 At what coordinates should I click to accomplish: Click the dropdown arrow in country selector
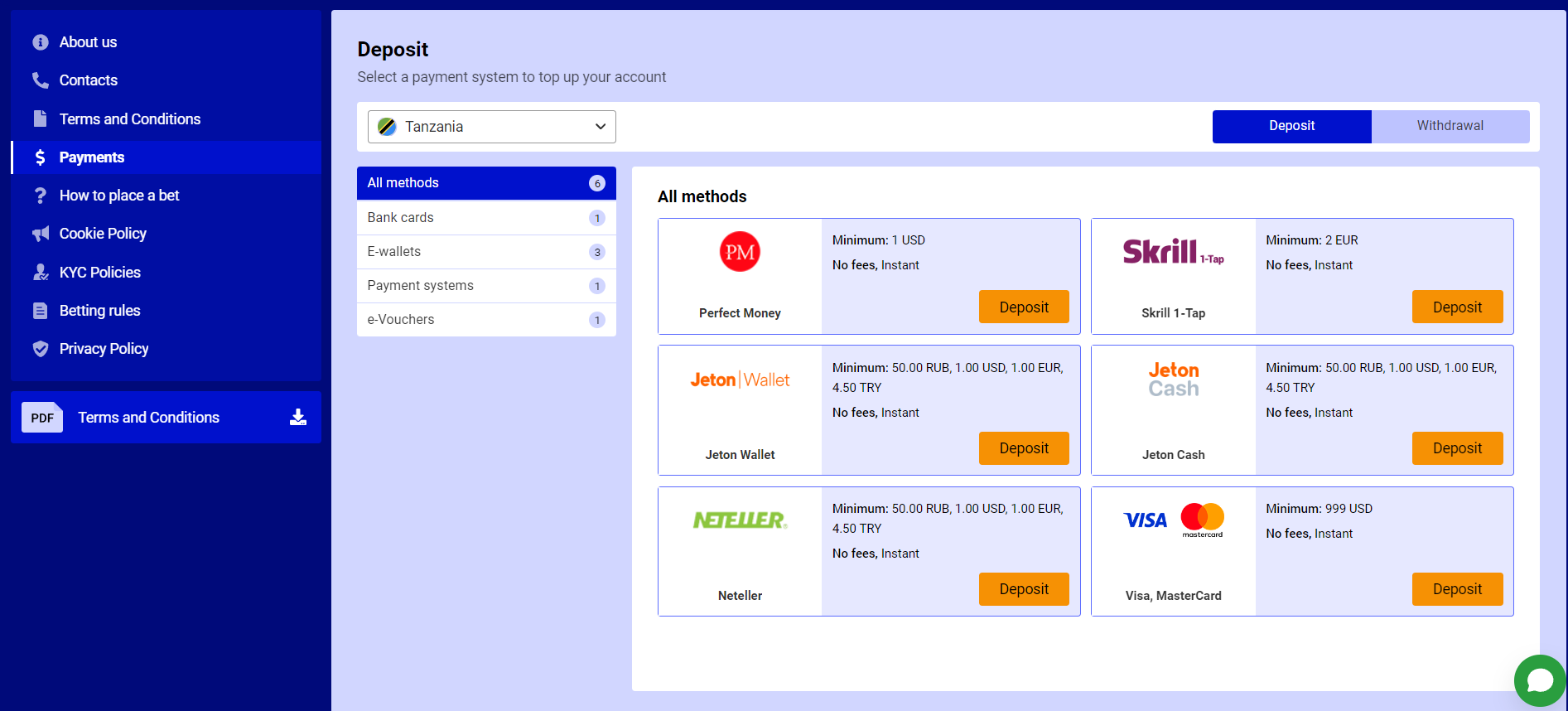pyautogui.click(x=601, y=127)
